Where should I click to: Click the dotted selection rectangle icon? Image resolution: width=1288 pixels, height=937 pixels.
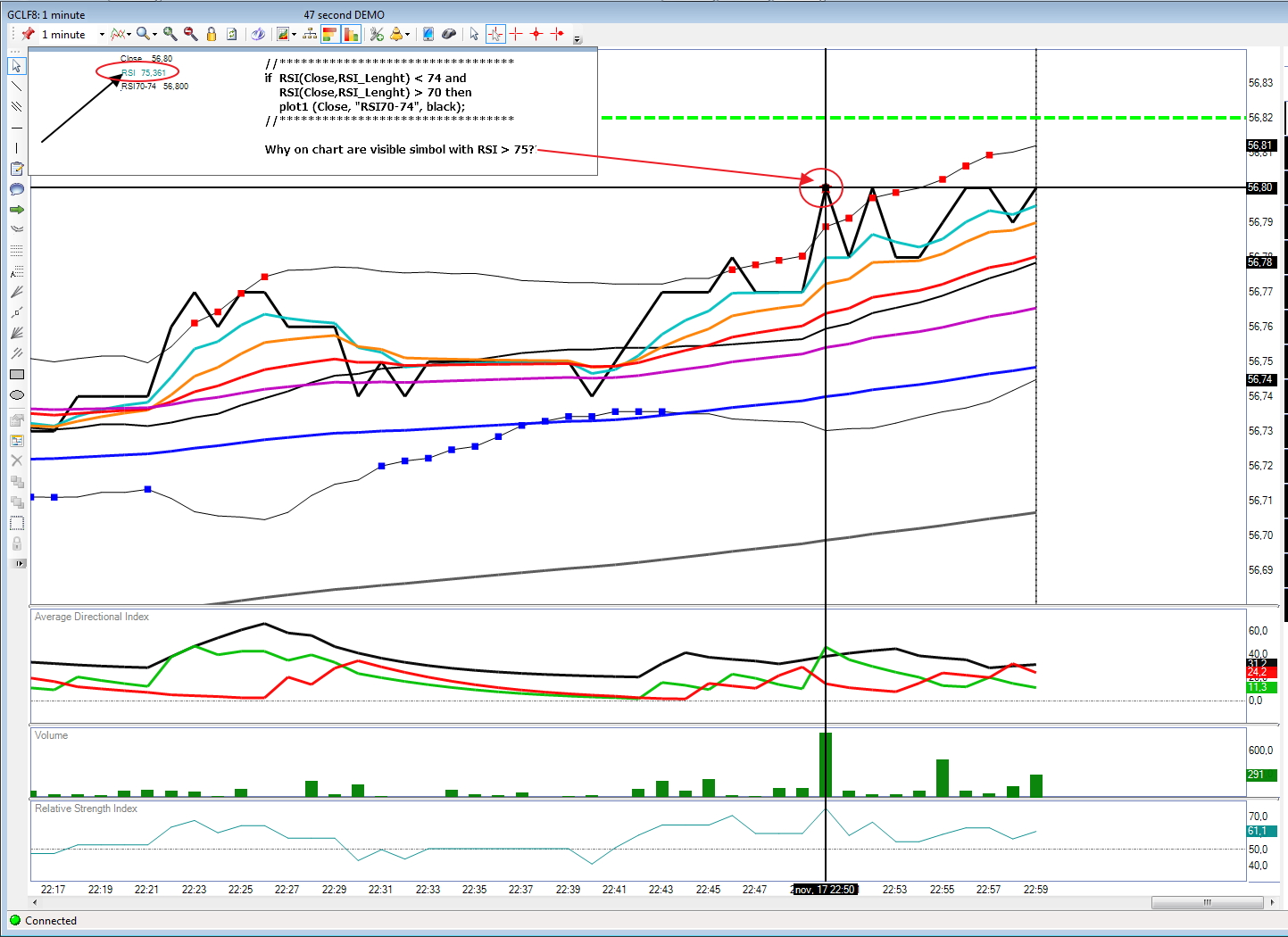tap(16, 522)
